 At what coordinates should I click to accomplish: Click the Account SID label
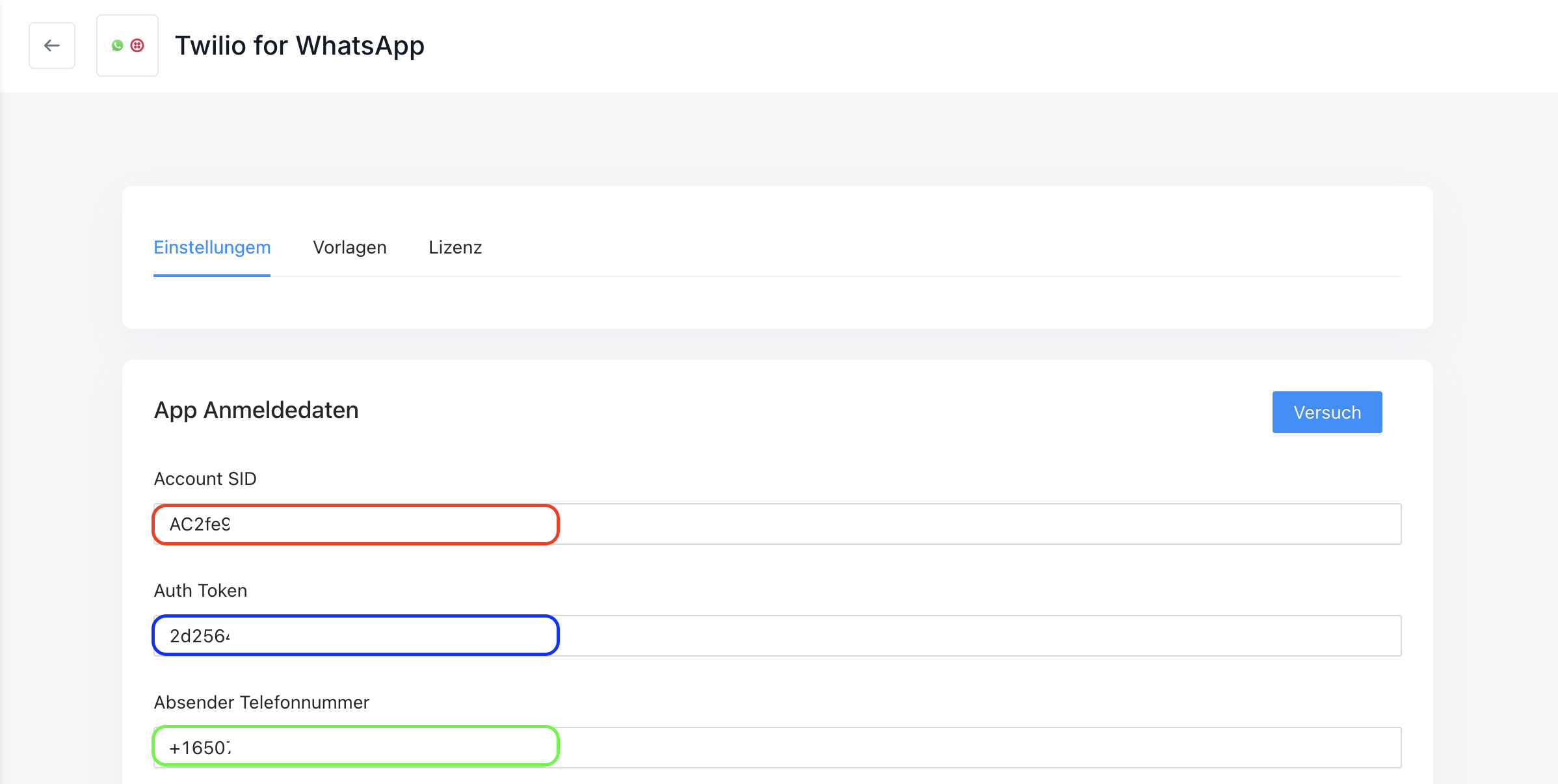(205, 479)
